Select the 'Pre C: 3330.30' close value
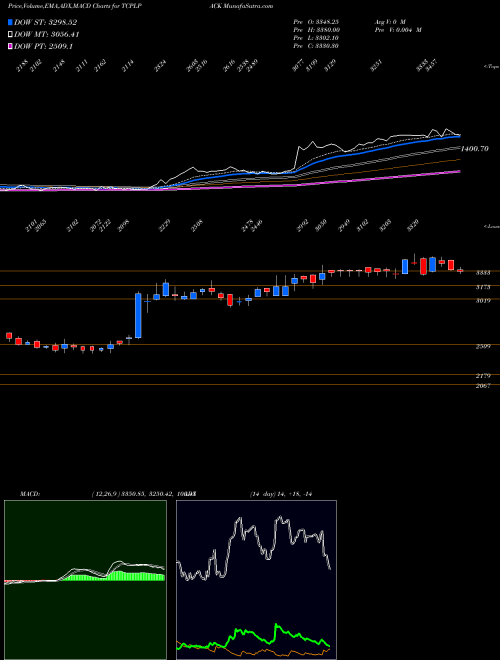Viewport: 500px width, 660px height. click(x=316, y=46)
